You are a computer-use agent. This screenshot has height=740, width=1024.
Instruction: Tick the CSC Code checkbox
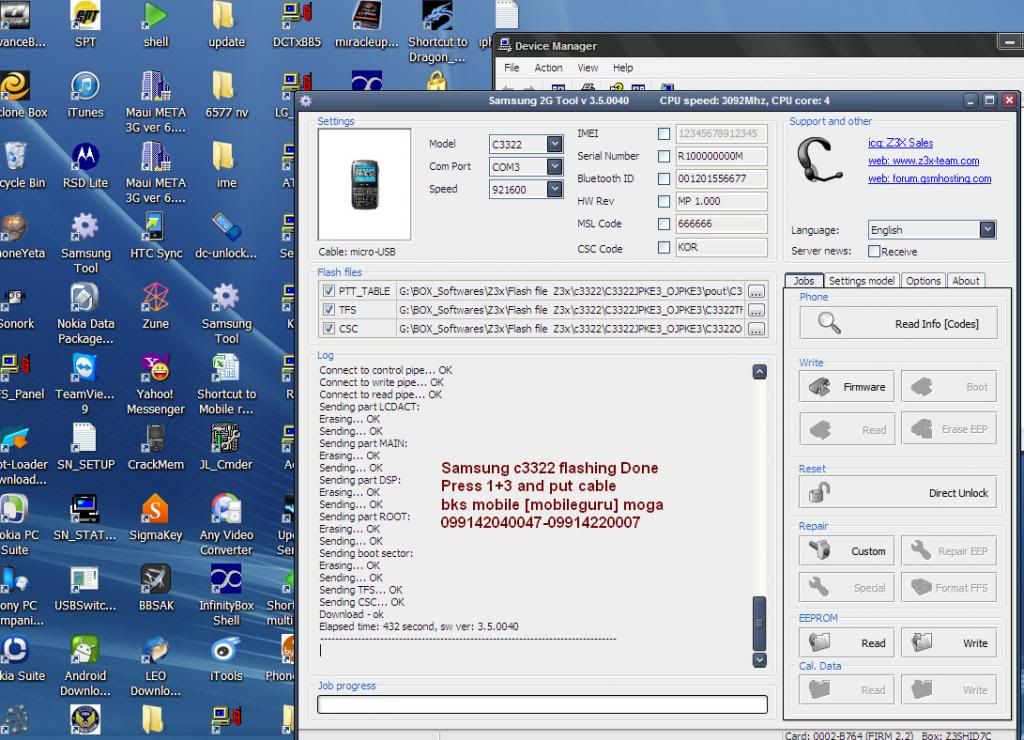click(x=664, y=248)
